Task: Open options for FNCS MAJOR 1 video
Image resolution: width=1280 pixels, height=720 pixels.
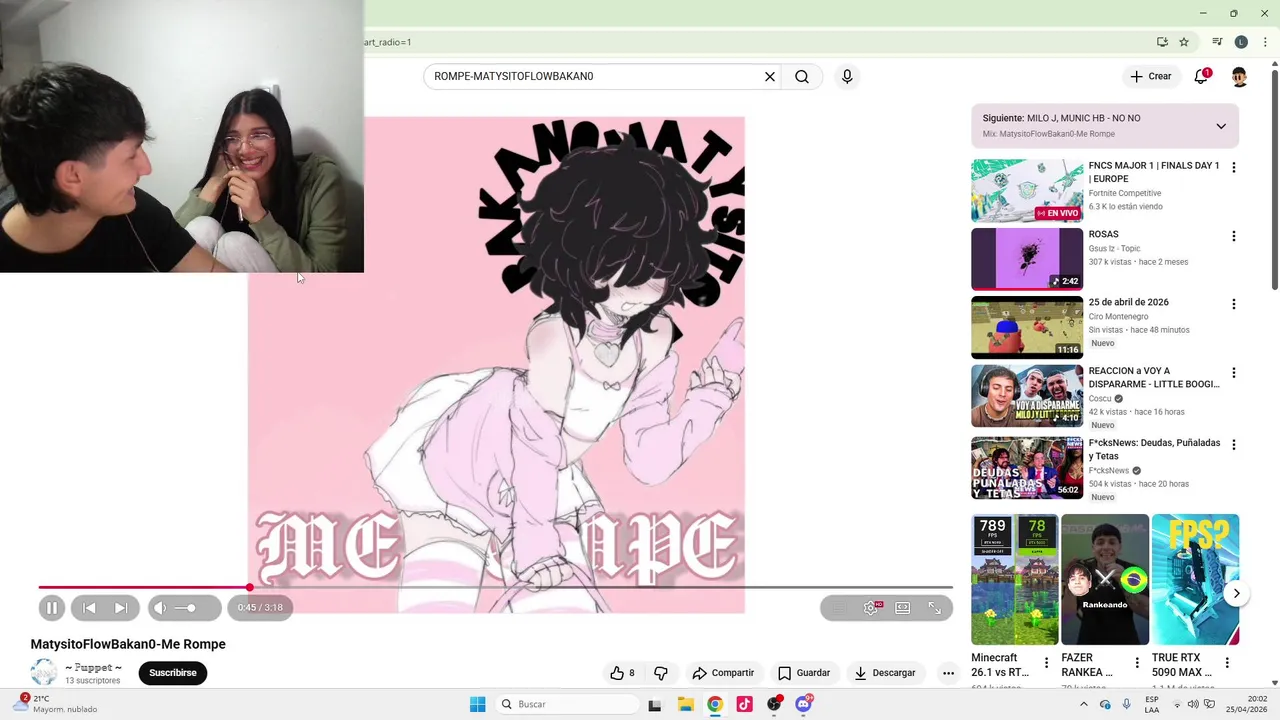Action: (1233, 167)
